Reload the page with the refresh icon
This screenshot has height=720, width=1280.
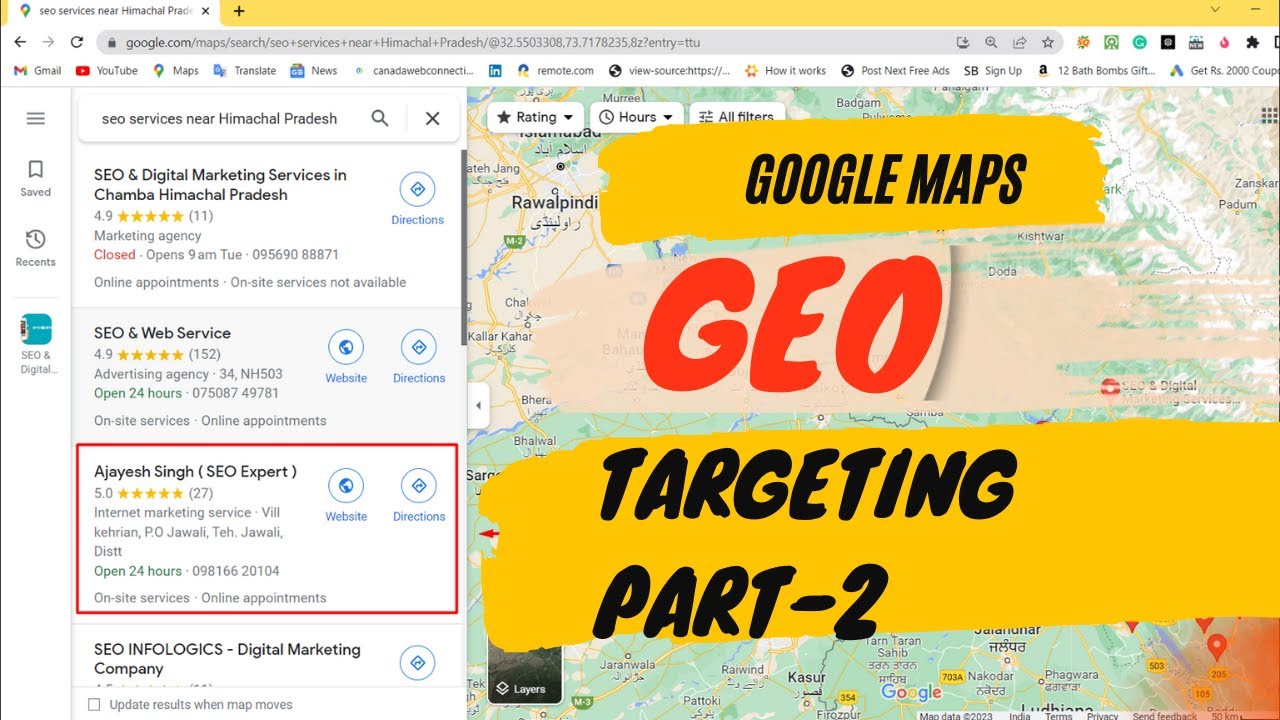click(x=77, y=42)
